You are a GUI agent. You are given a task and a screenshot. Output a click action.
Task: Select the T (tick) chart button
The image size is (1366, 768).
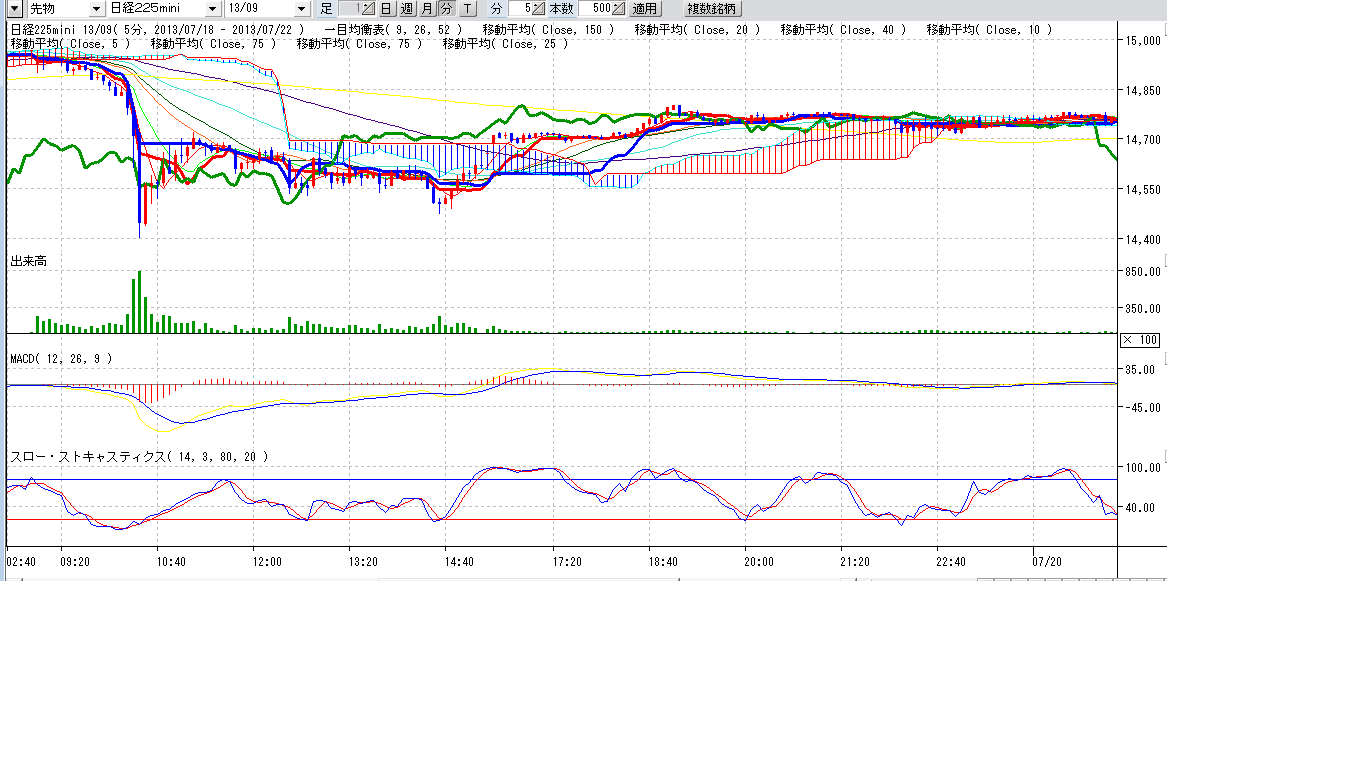tap(467, 9)
